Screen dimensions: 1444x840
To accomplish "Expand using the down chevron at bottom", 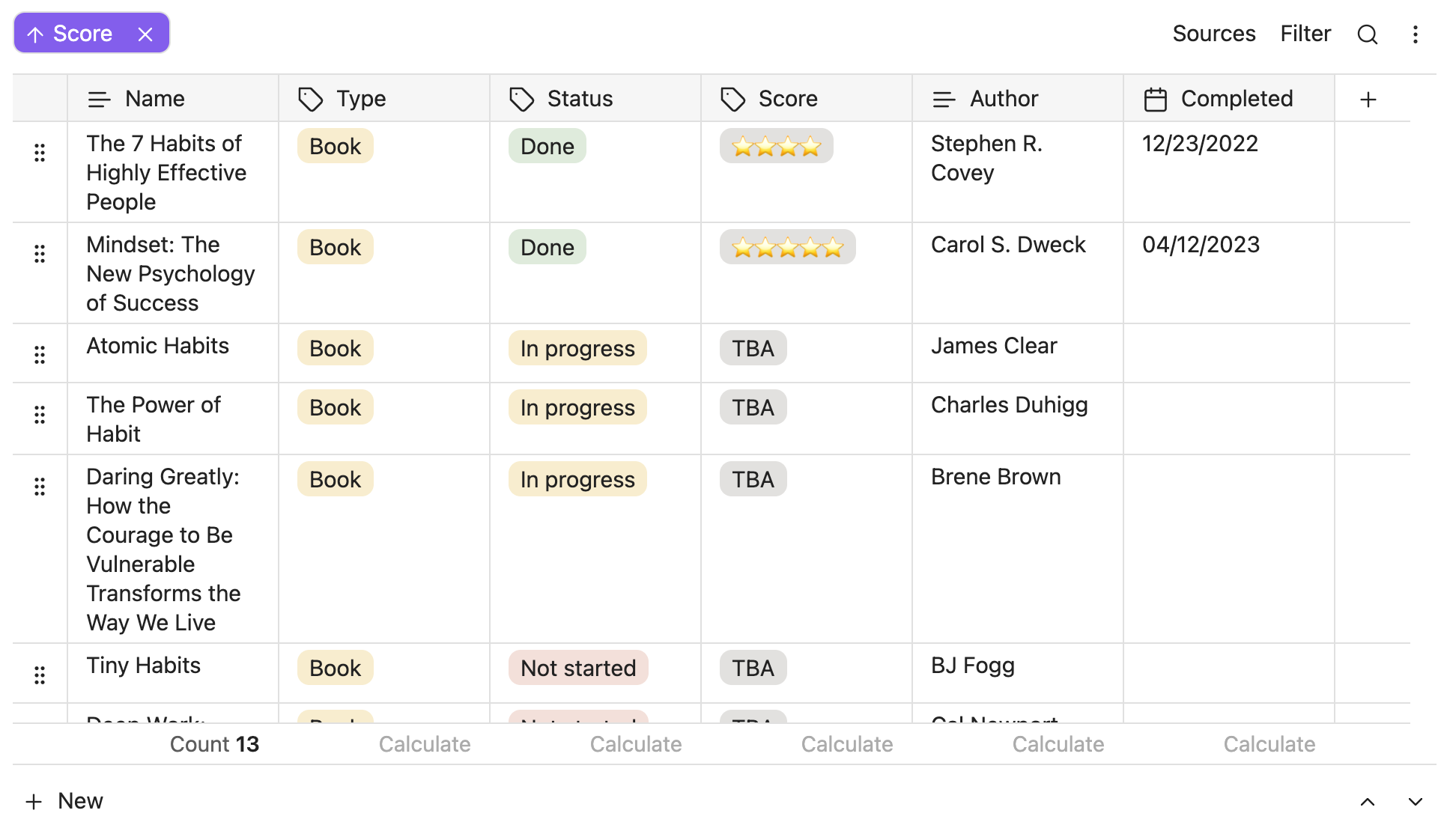I will pyautogui.click(x=1415, y=802).
